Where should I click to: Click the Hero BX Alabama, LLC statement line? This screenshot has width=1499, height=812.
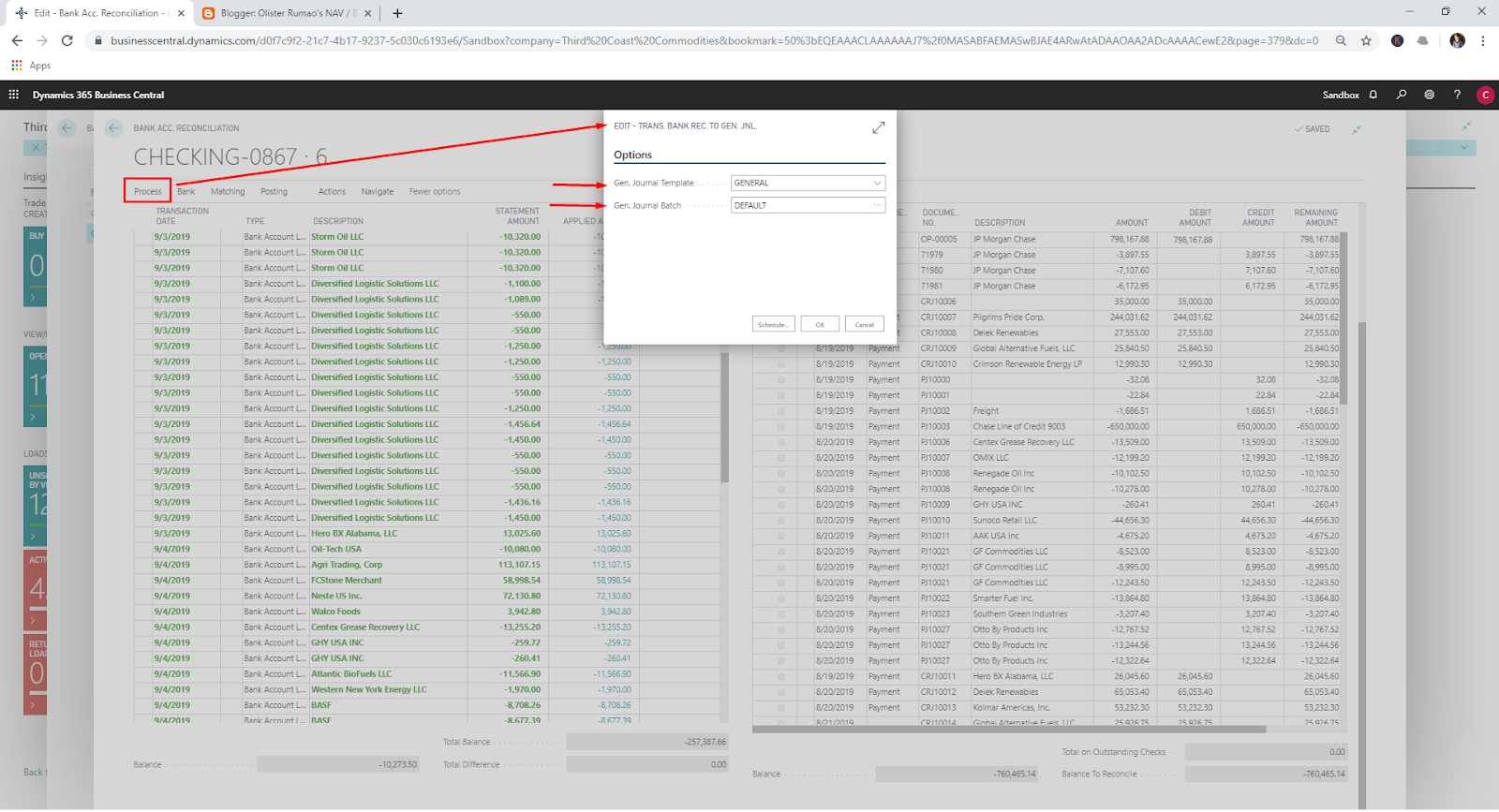(x=354, y=534)
